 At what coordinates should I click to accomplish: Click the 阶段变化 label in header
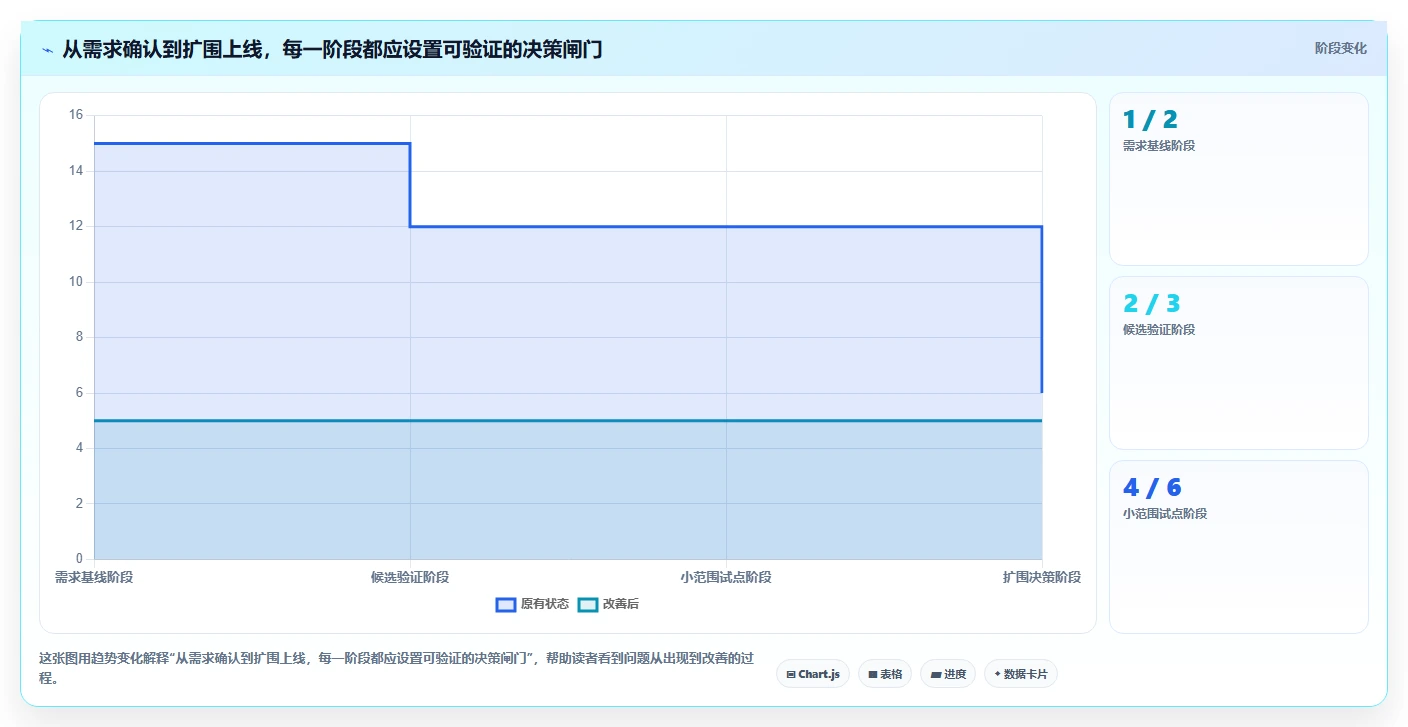pyautogui.click(x=1340, y=49)
